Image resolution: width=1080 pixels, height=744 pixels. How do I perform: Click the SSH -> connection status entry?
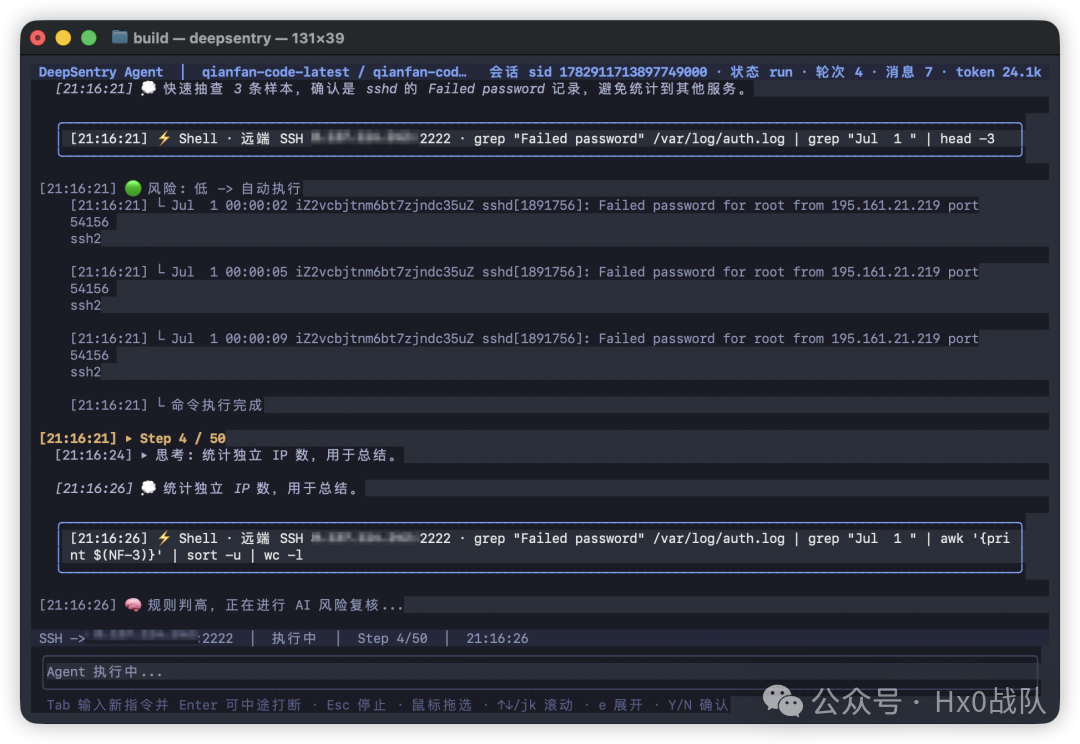(136, 638)
